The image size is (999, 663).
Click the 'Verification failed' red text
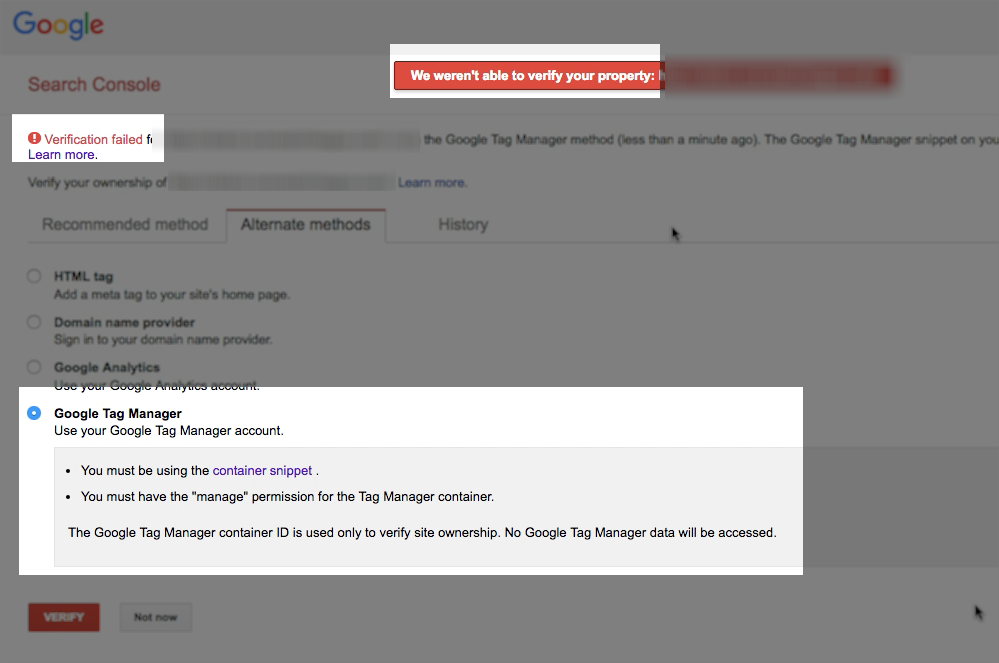[94, 139]
